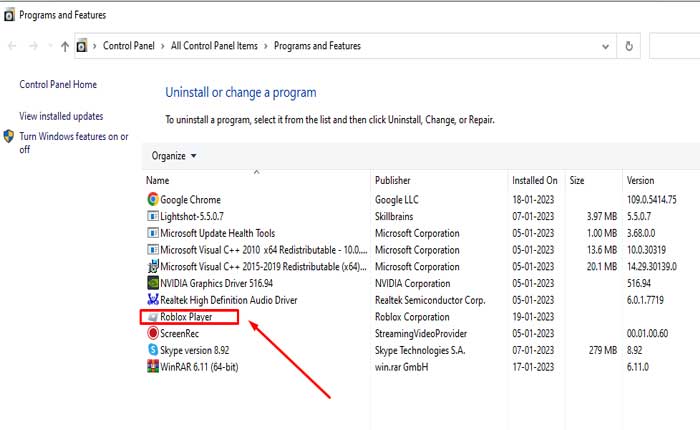Open Turn Windows features on or off
Viewport: 700px width, 430px height.
pyautogui.click(x=73, y=143)
